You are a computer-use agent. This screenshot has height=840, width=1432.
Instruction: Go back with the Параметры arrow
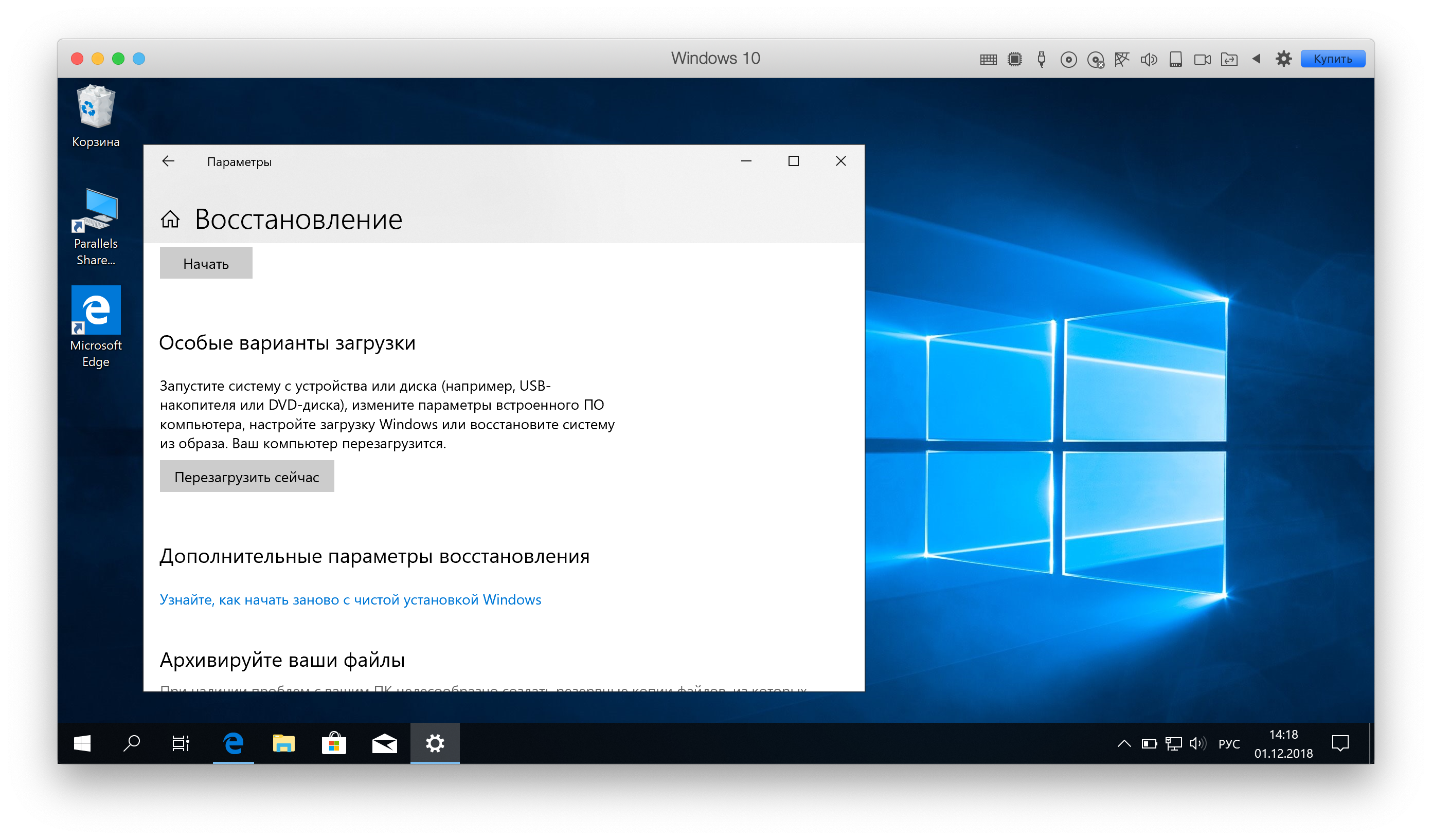pos(168,161)
